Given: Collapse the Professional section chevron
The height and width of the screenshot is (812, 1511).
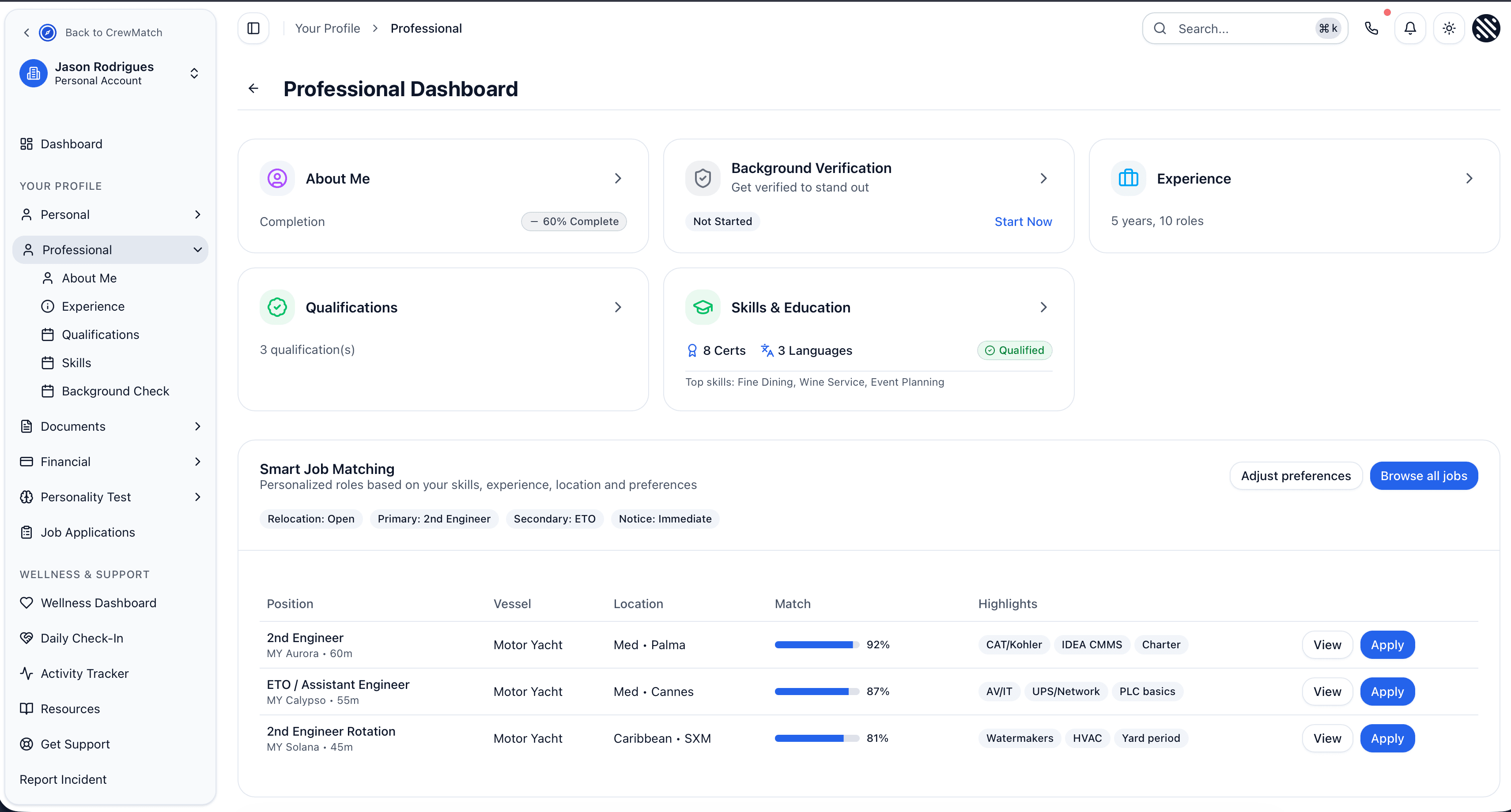Looking at the screenshot, I should click(198, 250).
